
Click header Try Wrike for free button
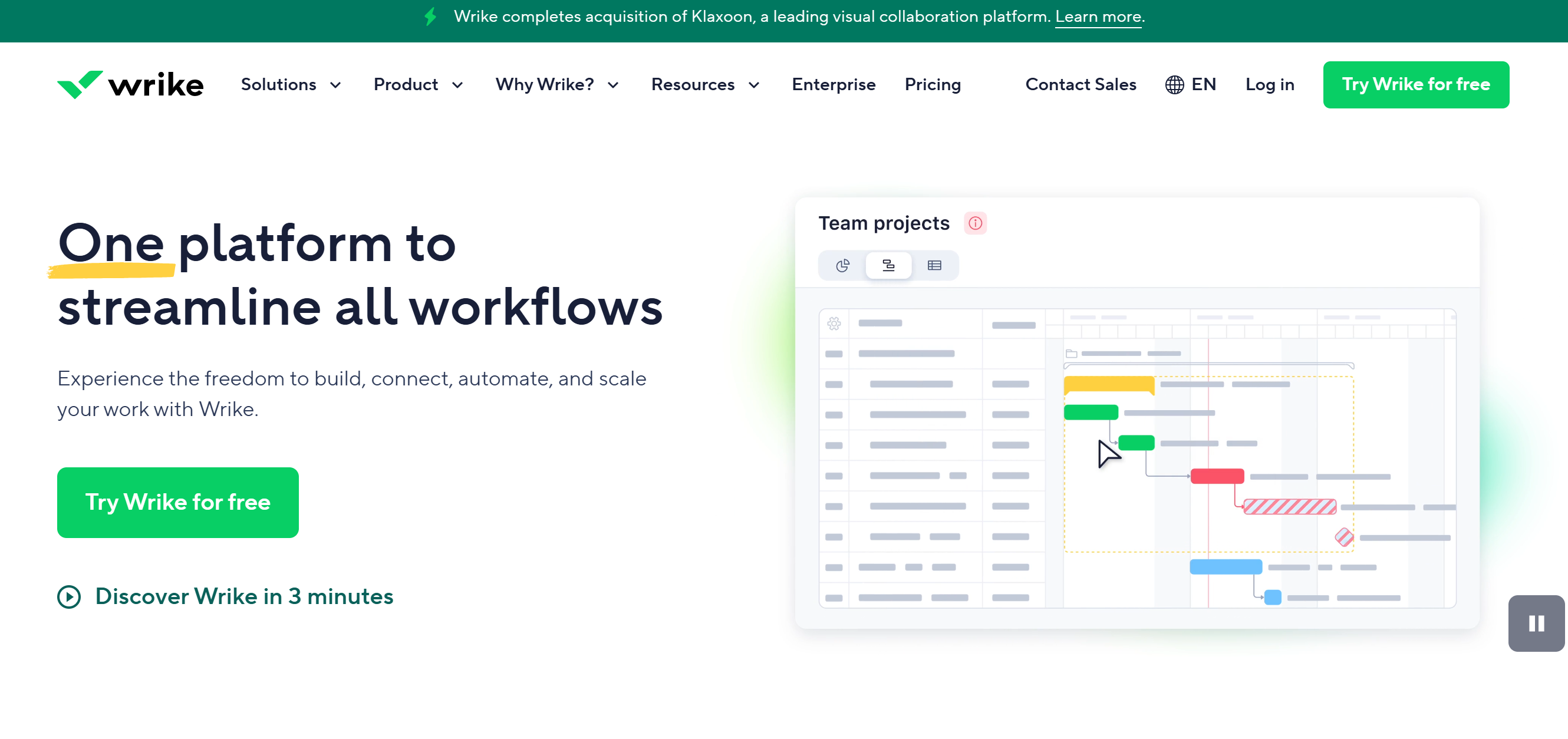1415,85
